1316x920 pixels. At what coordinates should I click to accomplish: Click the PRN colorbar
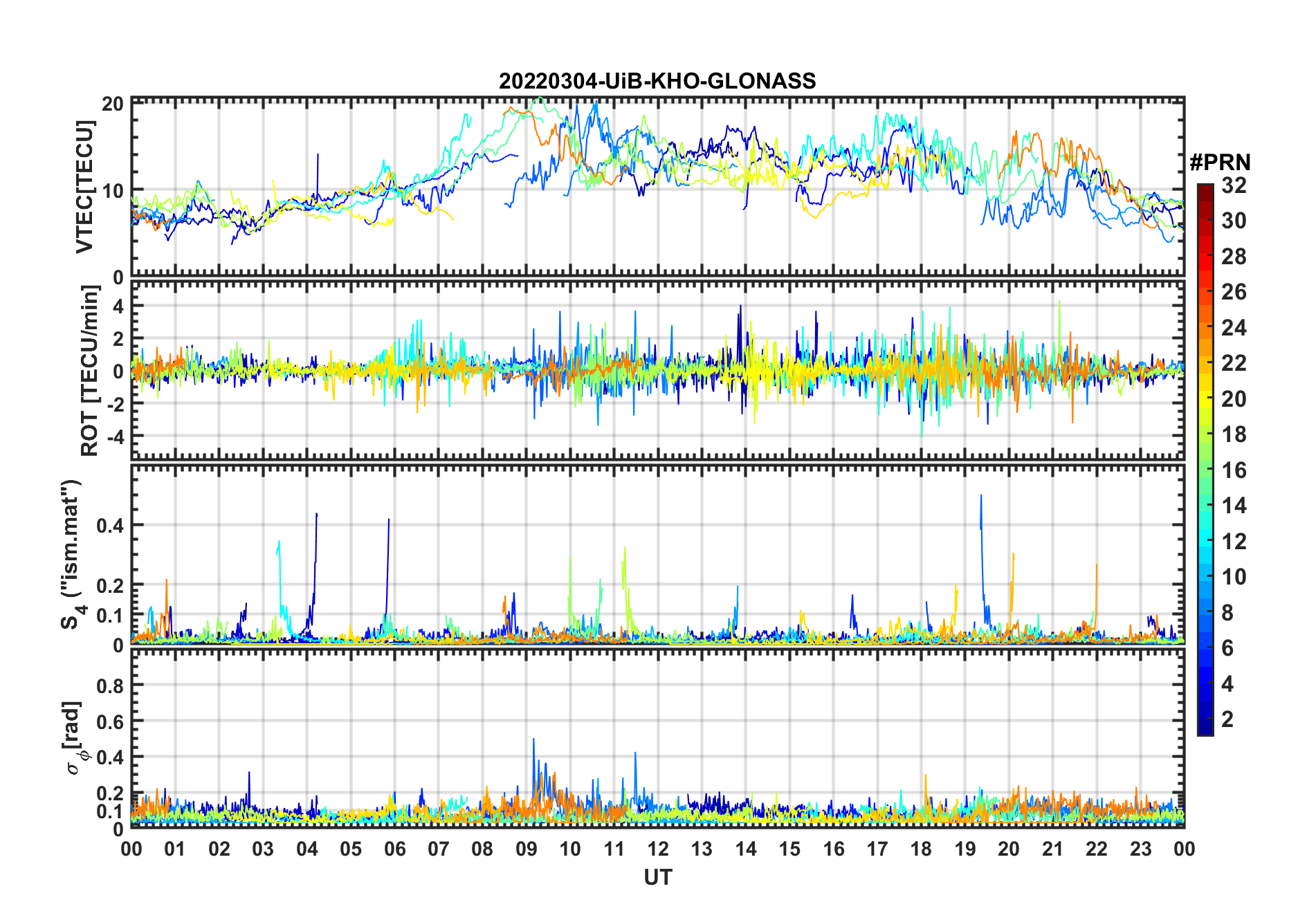1205,459
